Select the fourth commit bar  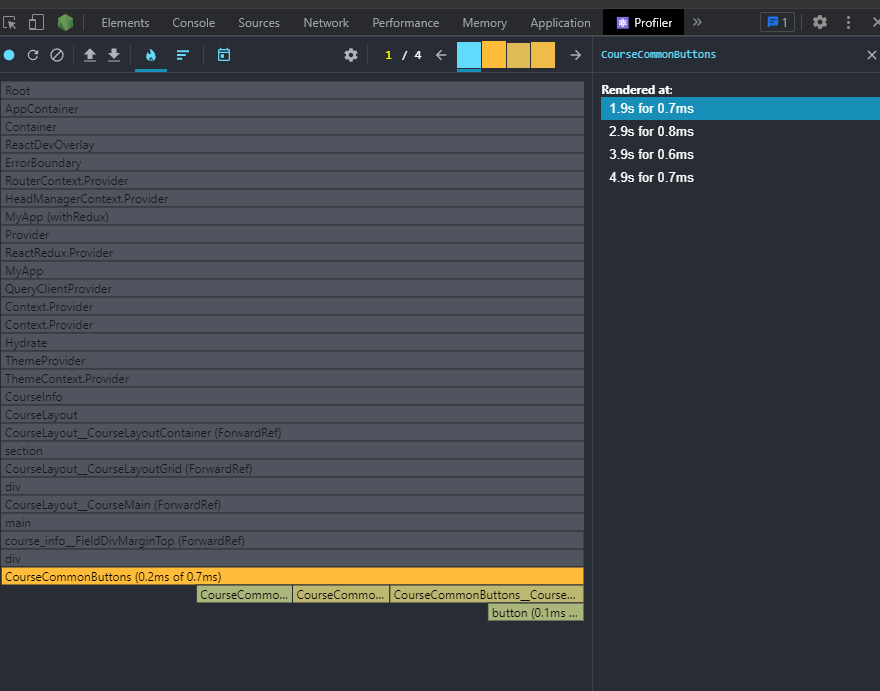[x=543, y=55]
